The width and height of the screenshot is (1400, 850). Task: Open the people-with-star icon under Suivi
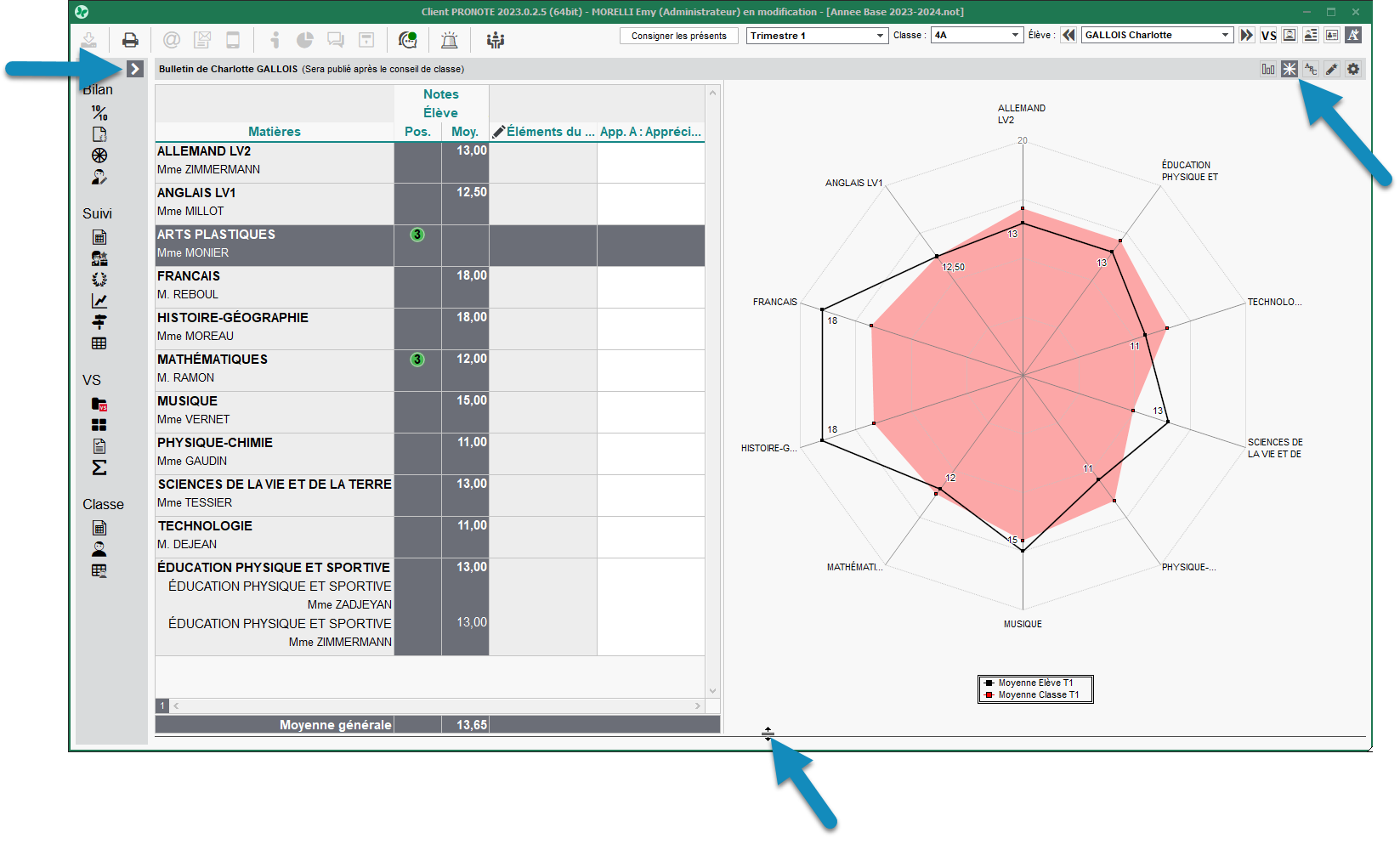pyautogui.click(x=99, y=258)
